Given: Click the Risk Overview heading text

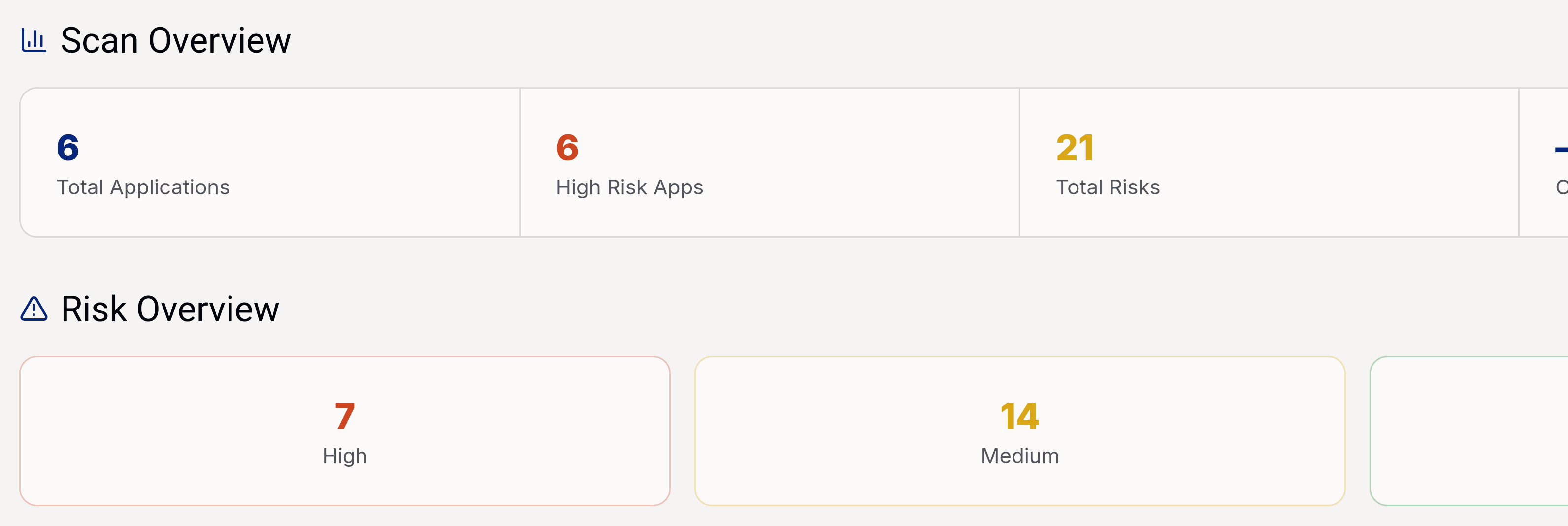Looking at the screenshot, I should click(x=170, y=309).
